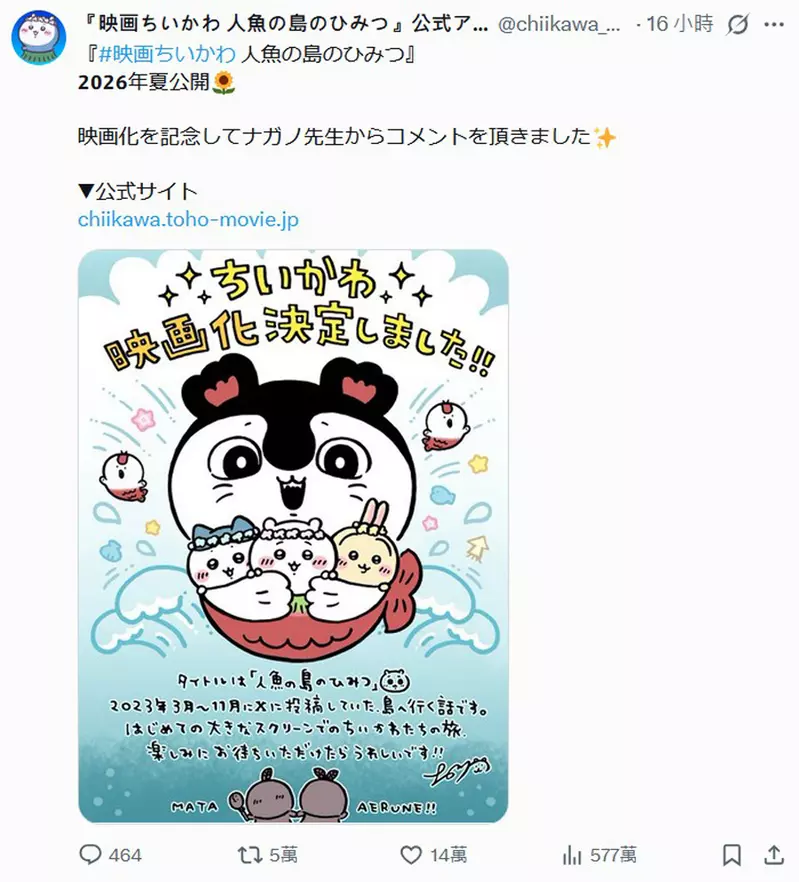Click the post text about ナガノ先生
This screenshot has height=882, width=799.
click(347, 137)
